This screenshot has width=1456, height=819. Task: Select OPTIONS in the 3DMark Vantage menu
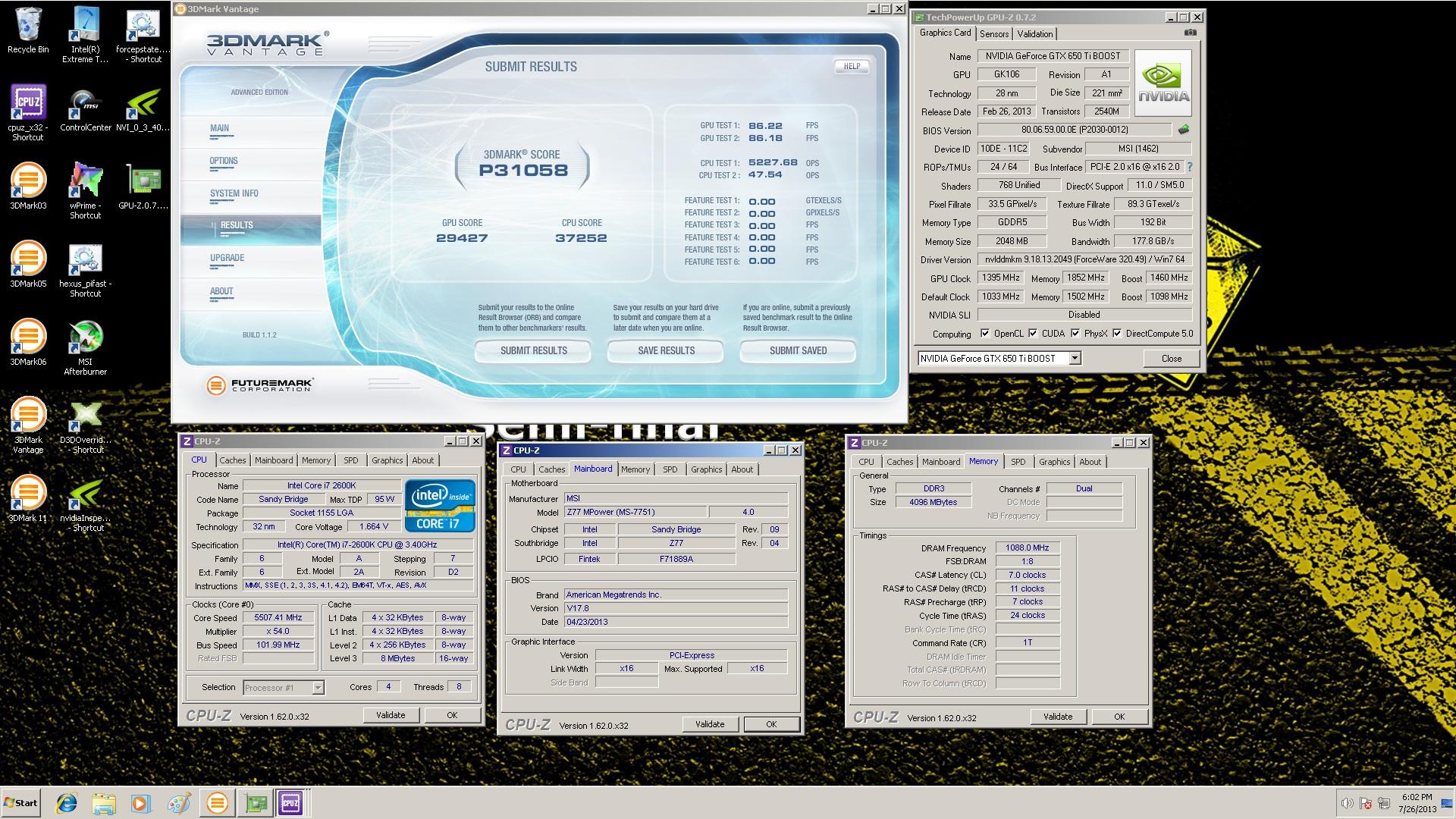click(x=224, y=161)
